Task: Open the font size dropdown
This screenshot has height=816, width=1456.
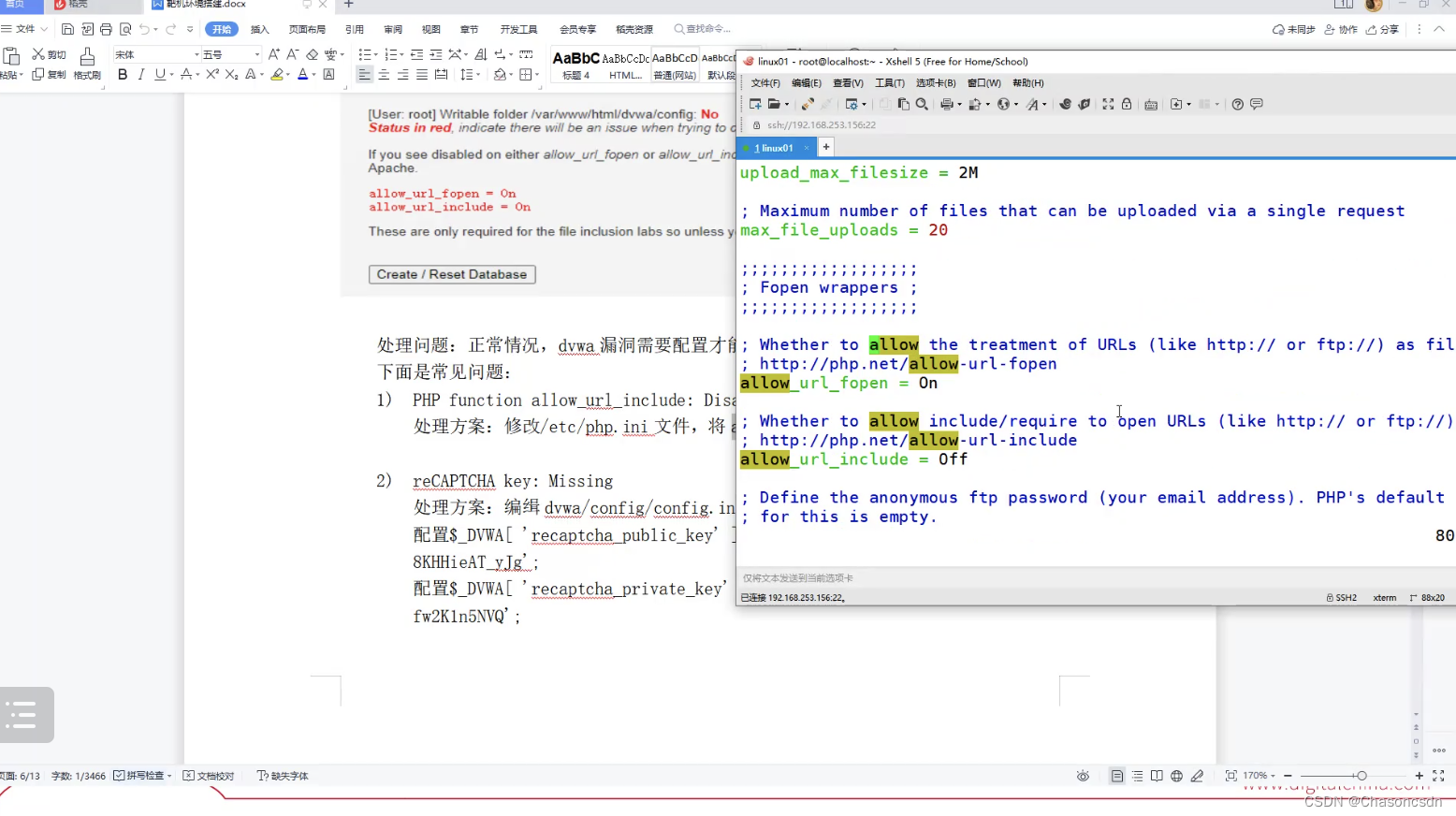Action: click(257, 55)
